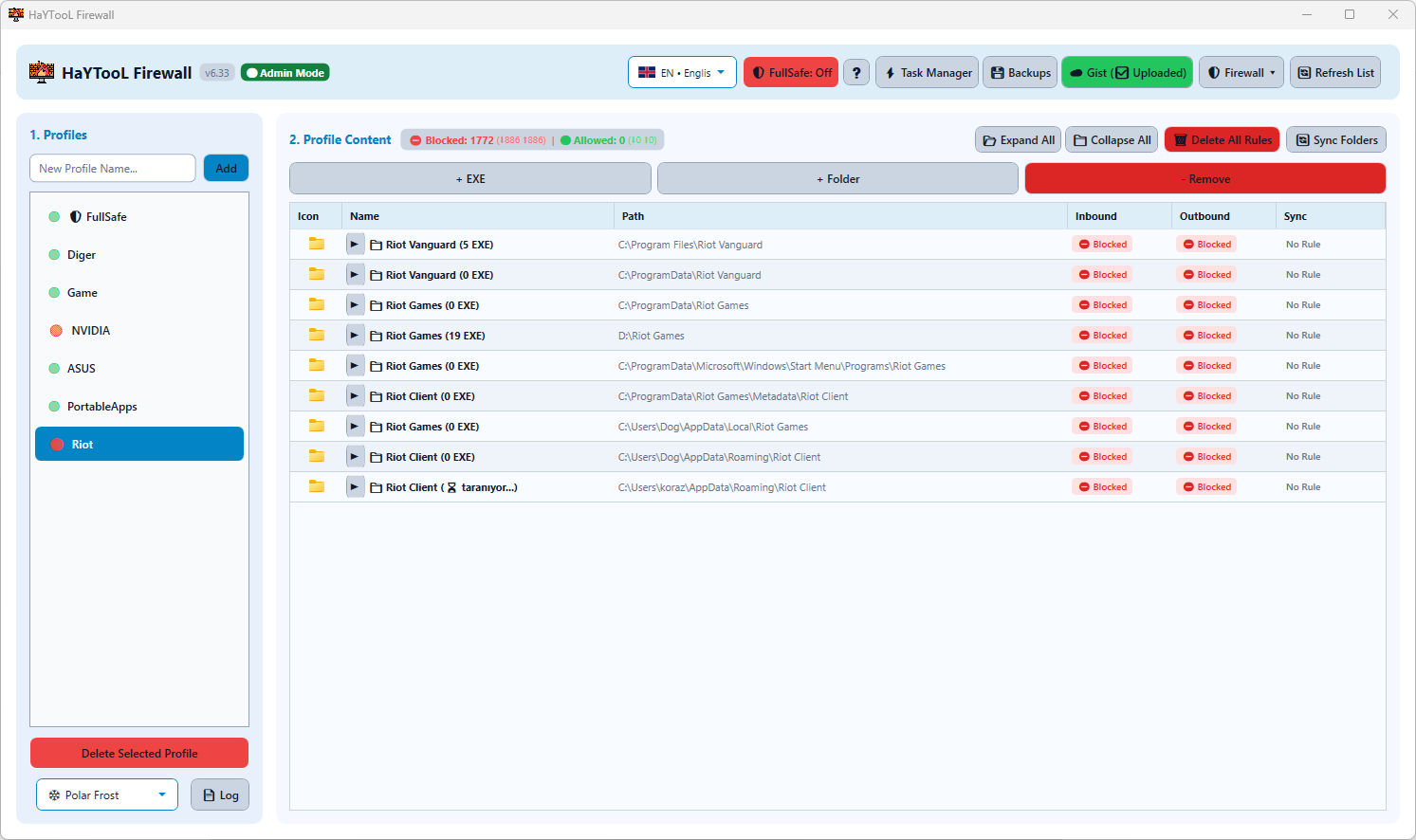Click No Rule in Riot Vanguard (5 EXE) row
The height and width of the screenshot is (840, 1416).
pos(1303,245)
